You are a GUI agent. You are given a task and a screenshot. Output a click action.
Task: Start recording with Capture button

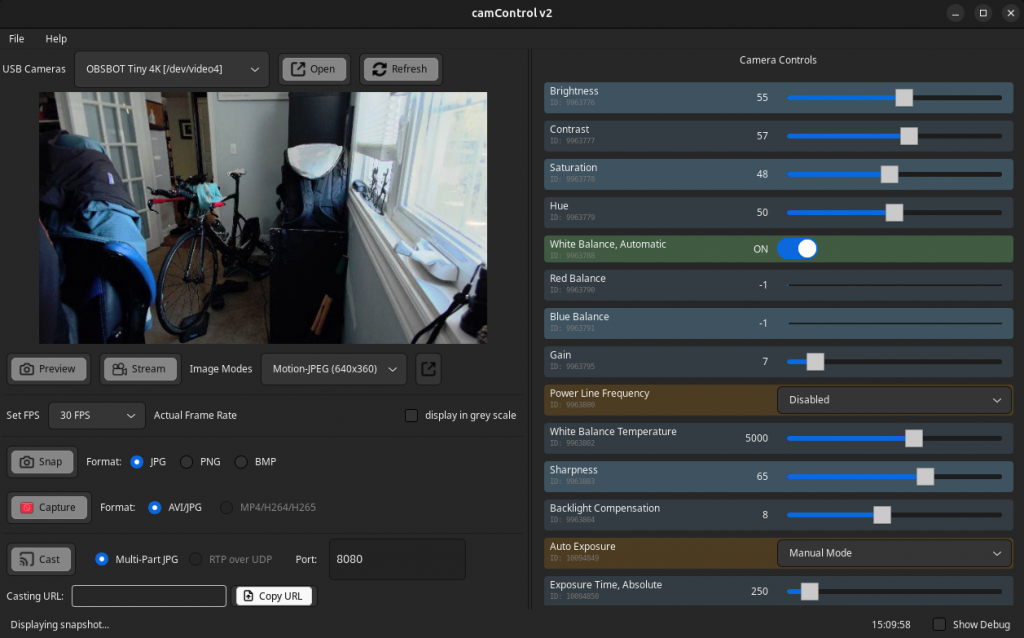(x=48, y=508)
